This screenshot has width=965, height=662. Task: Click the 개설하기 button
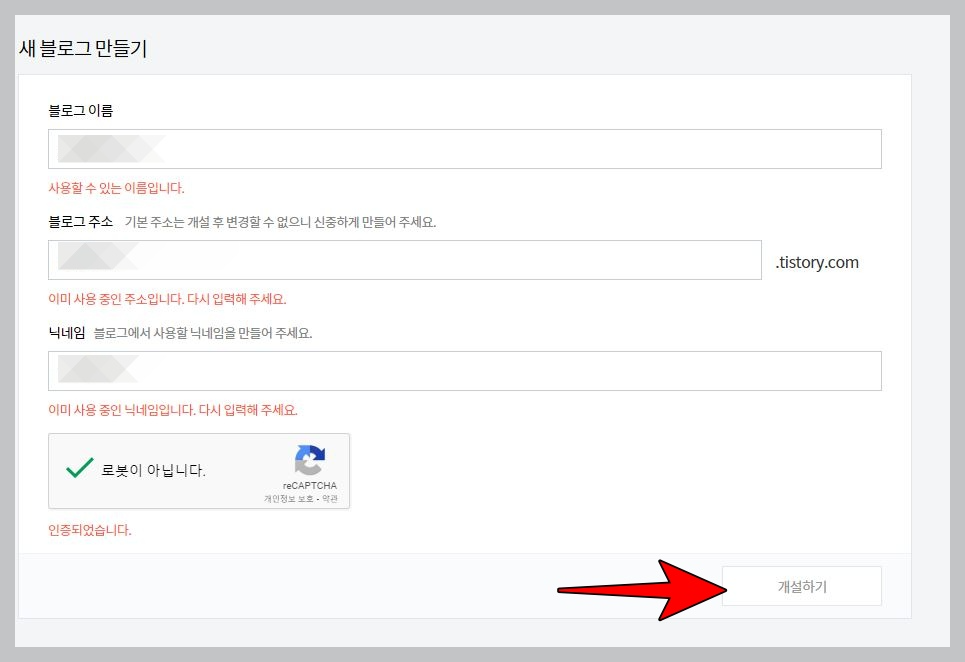pos(801,586)
